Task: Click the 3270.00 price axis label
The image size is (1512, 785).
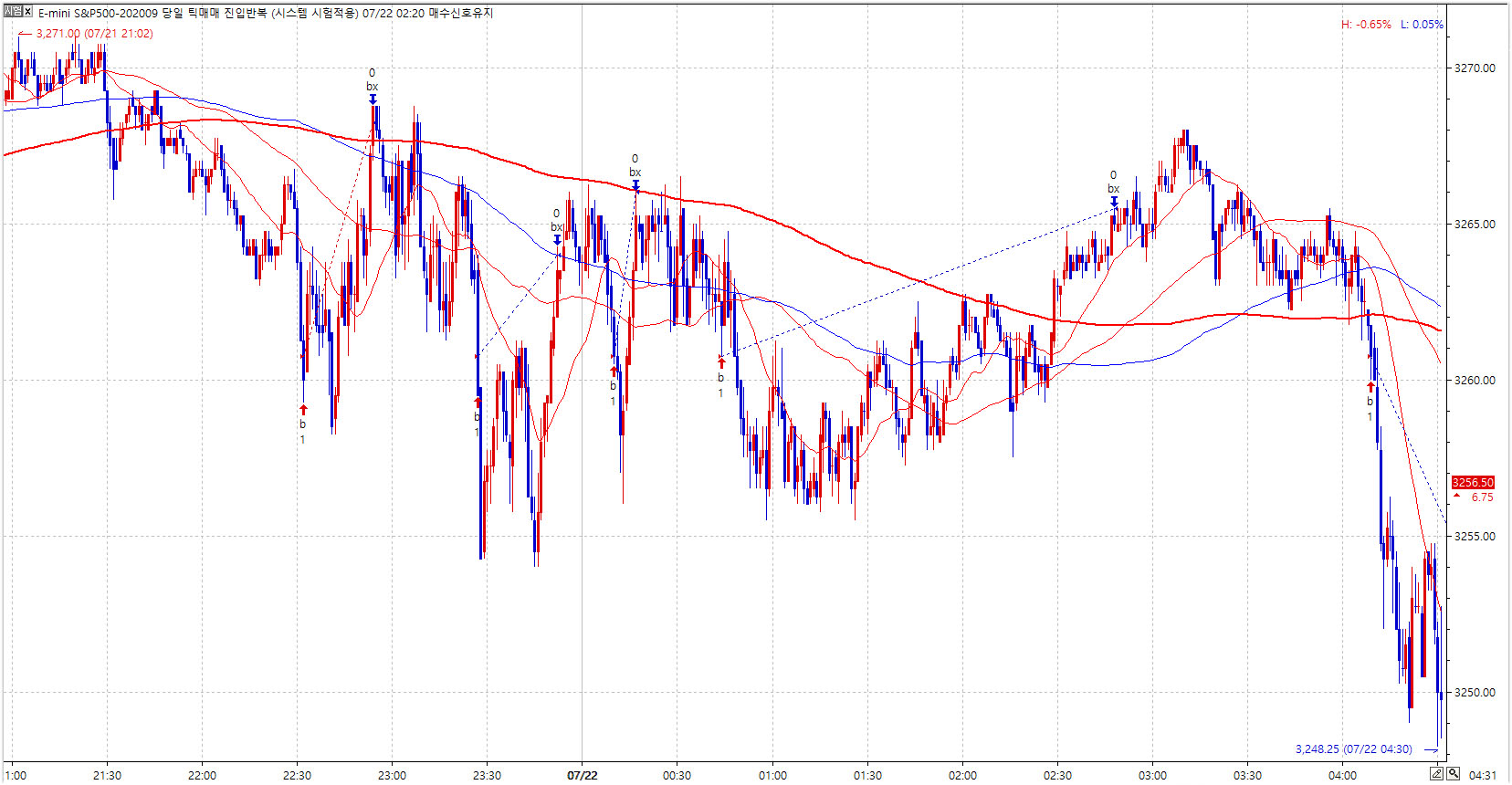Action: 1475,68
